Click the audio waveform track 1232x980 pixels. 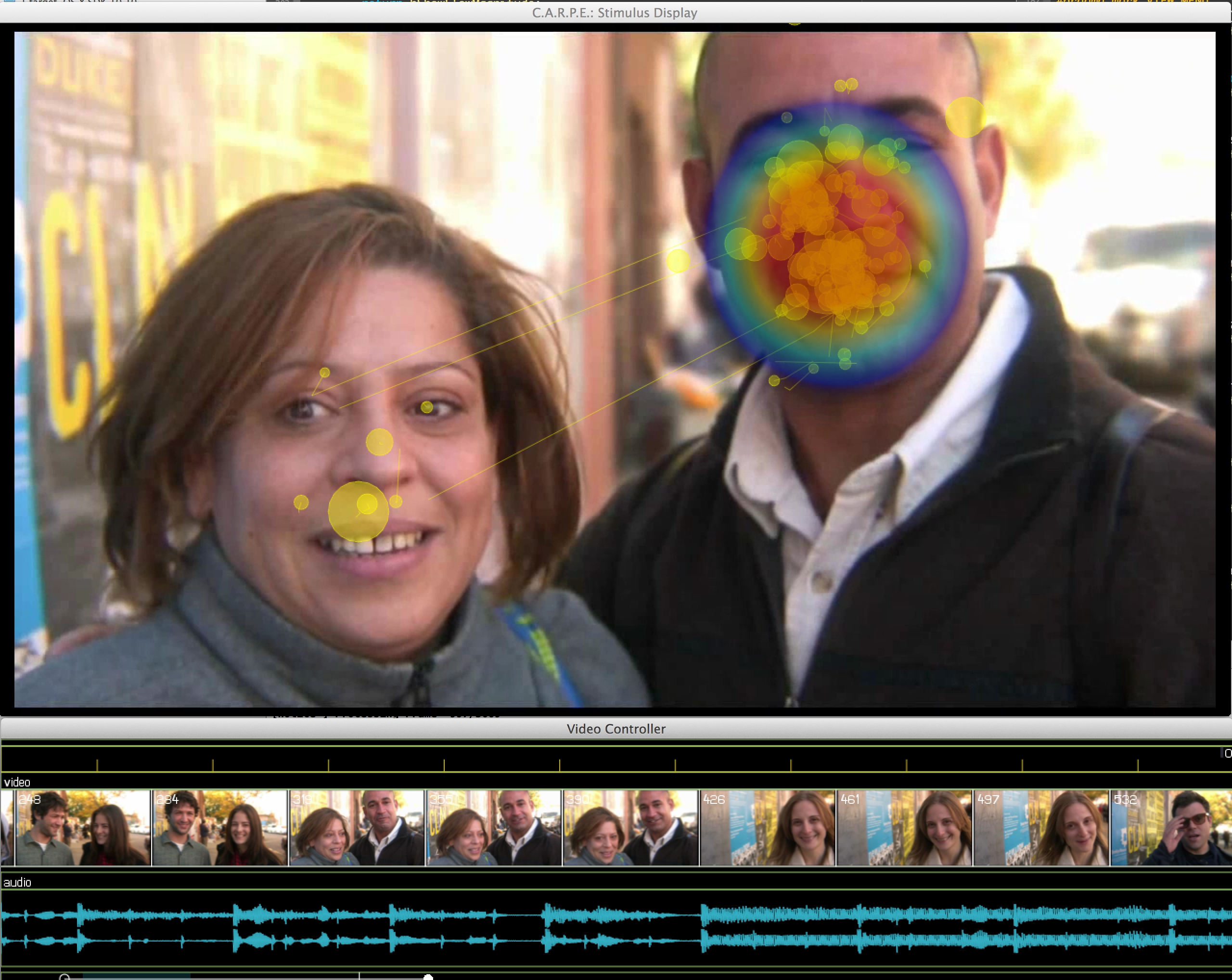coord(616,927)
